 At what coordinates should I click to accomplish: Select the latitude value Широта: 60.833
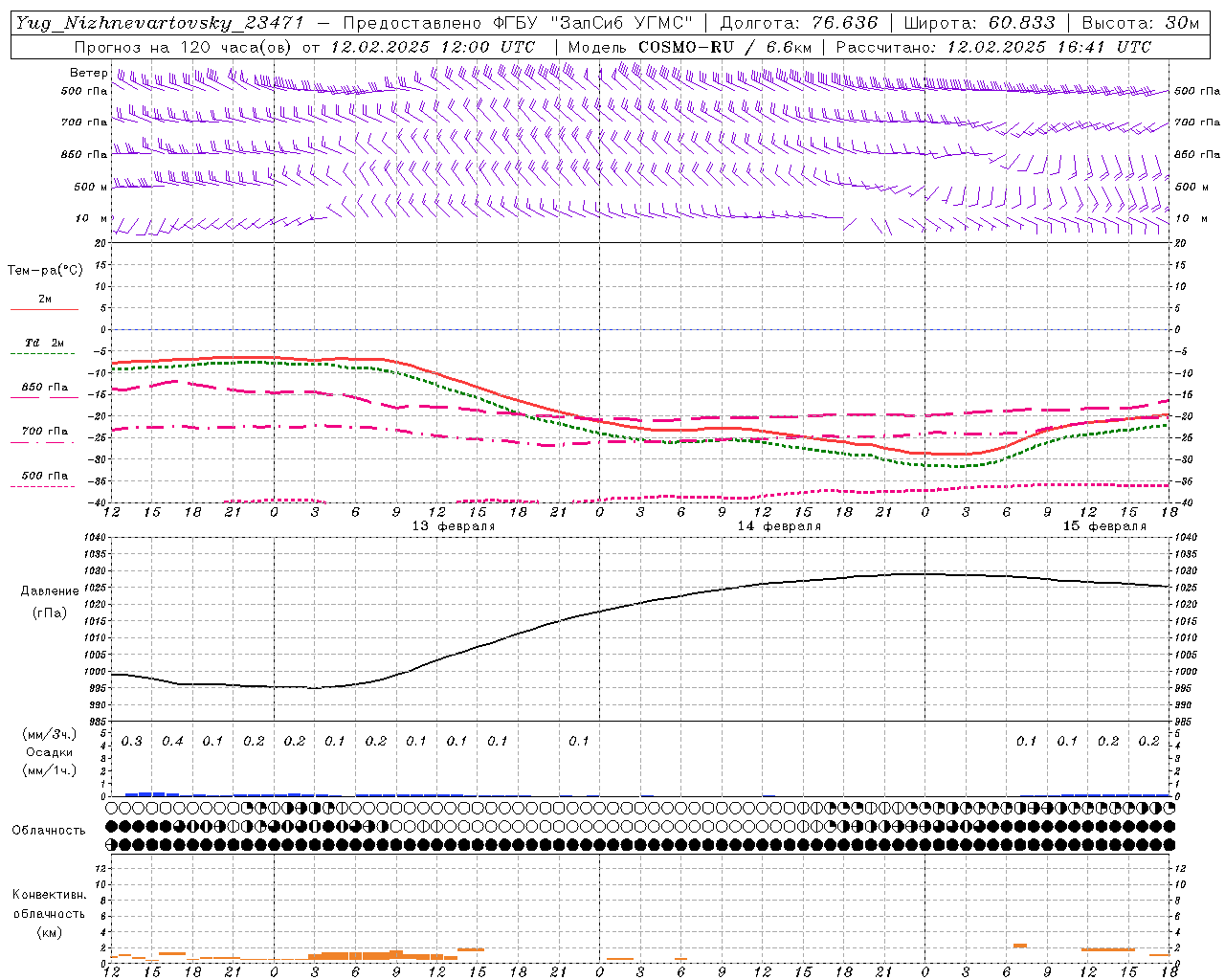pyautogui.click(x=979, y=23)
